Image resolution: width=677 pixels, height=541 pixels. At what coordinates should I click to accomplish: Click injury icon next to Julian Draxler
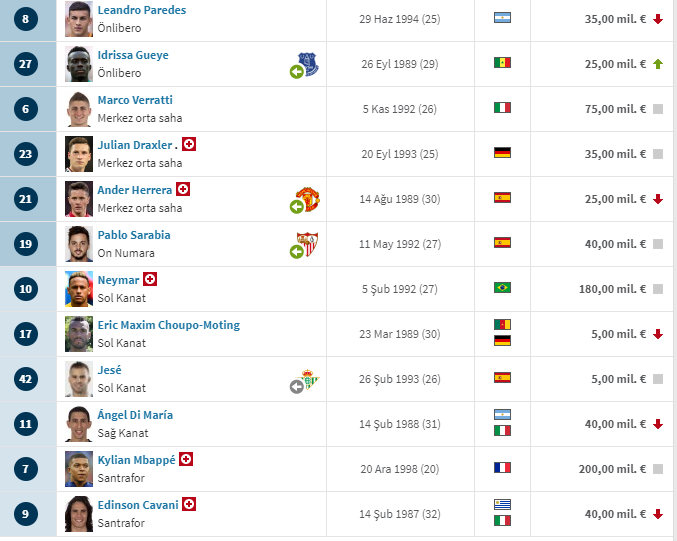point(189,144)
